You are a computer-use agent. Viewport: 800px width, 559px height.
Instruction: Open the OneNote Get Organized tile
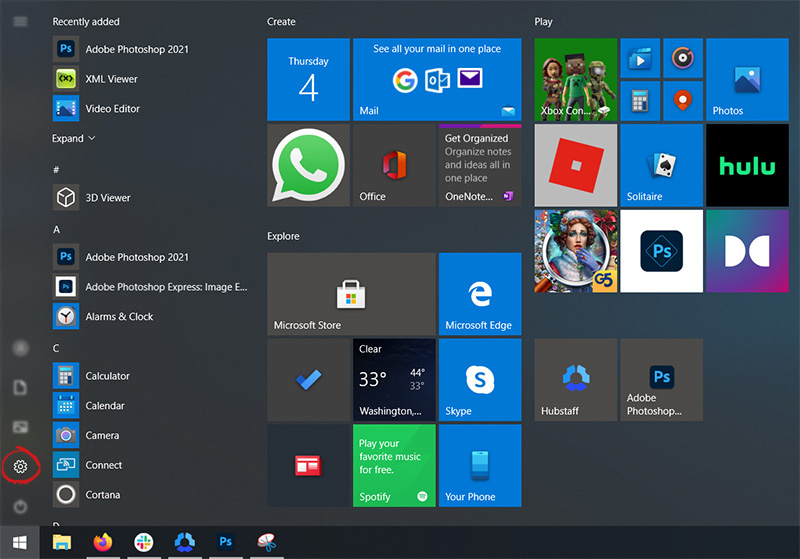pos(480,165)
